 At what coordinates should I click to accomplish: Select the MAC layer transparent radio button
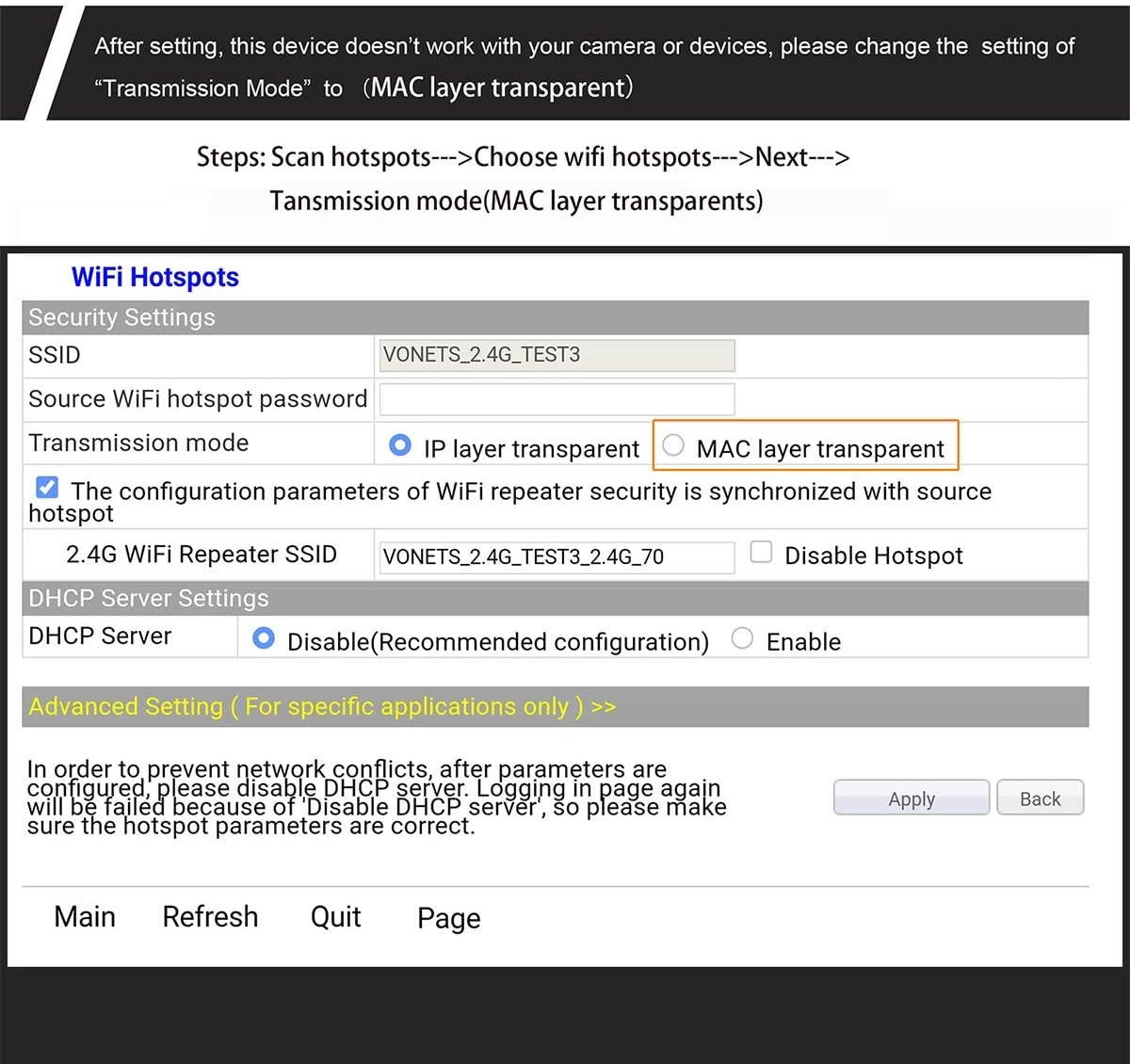tap(673, 445)
